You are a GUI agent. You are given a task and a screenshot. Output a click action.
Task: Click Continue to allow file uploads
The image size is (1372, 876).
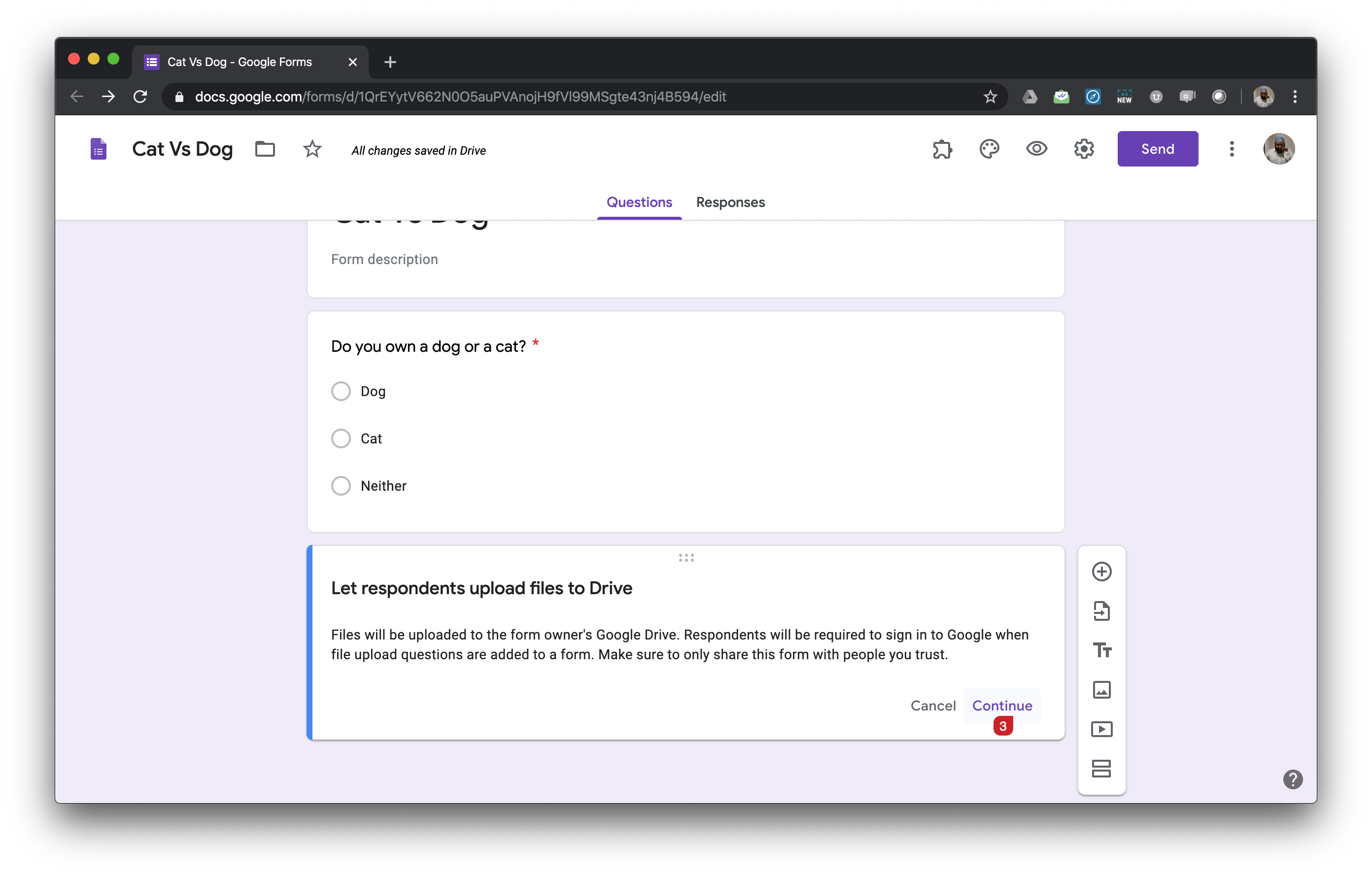(1002, 705)
